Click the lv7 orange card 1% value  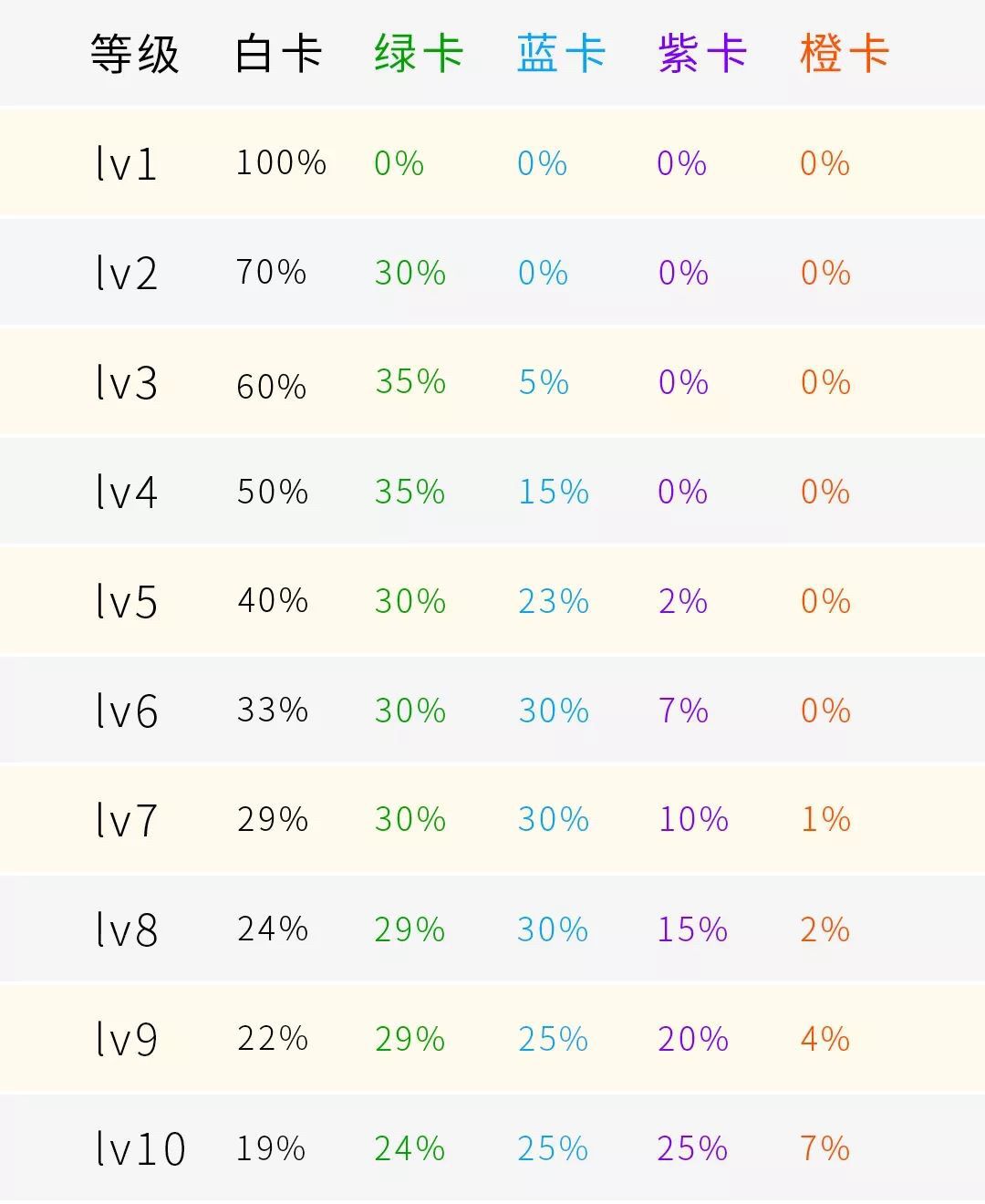pyautogui.click(x=825, y=820)
